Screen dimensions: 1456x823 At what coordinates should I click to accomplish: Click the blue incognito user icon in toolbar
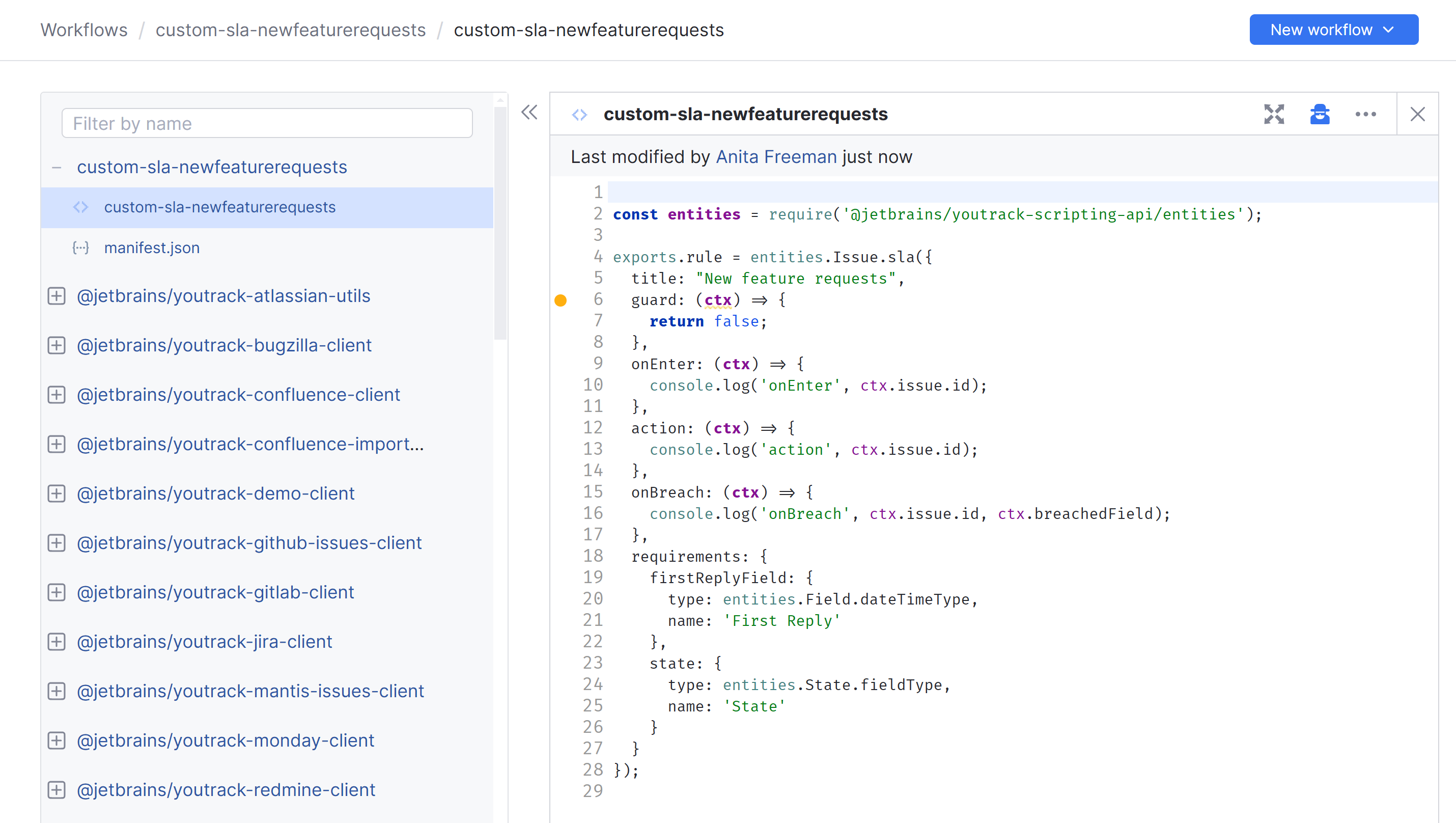[x=1320, y=114]
